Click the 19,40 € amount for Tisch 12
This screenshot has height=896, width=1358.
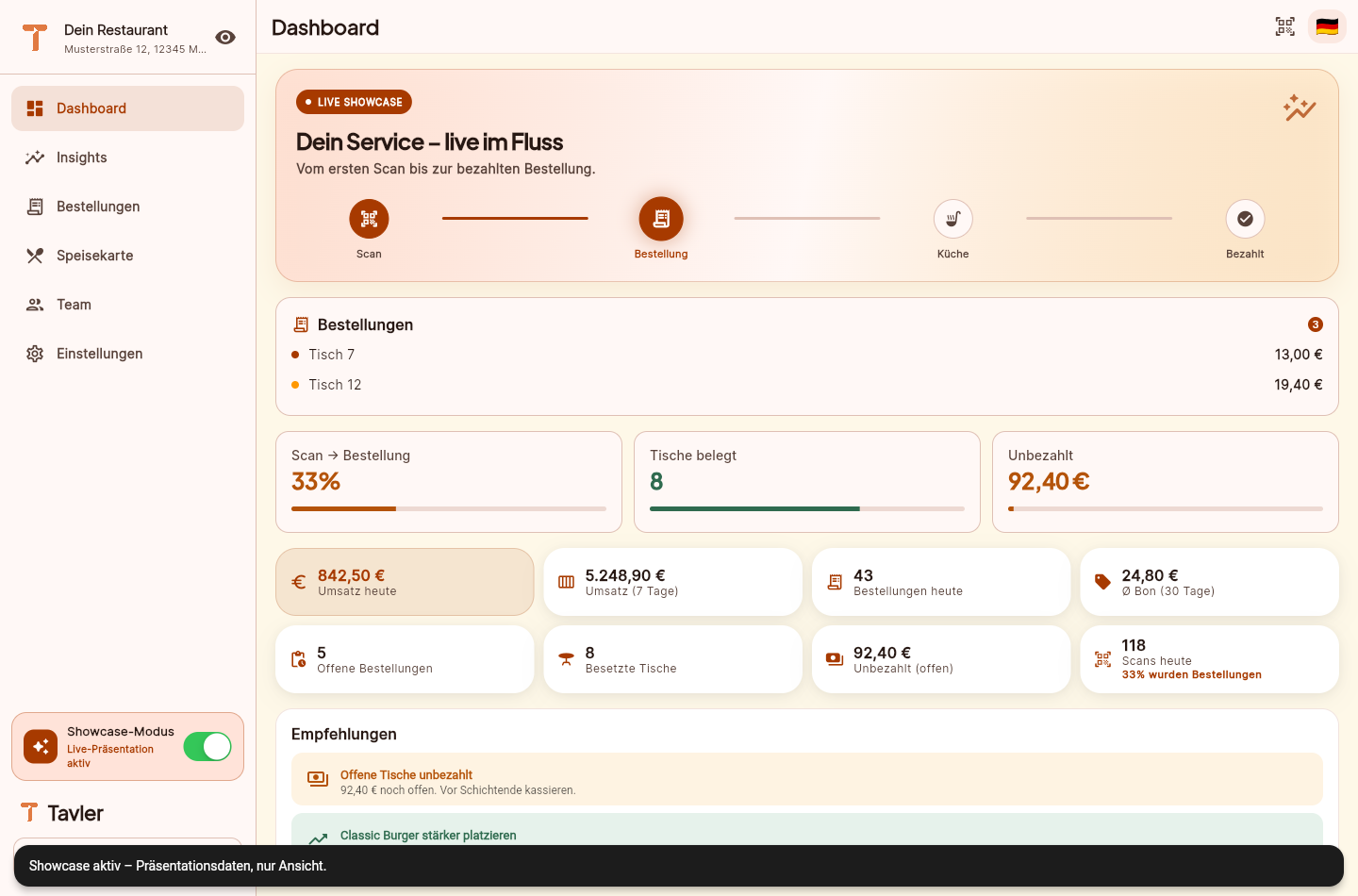(1299, 385)
